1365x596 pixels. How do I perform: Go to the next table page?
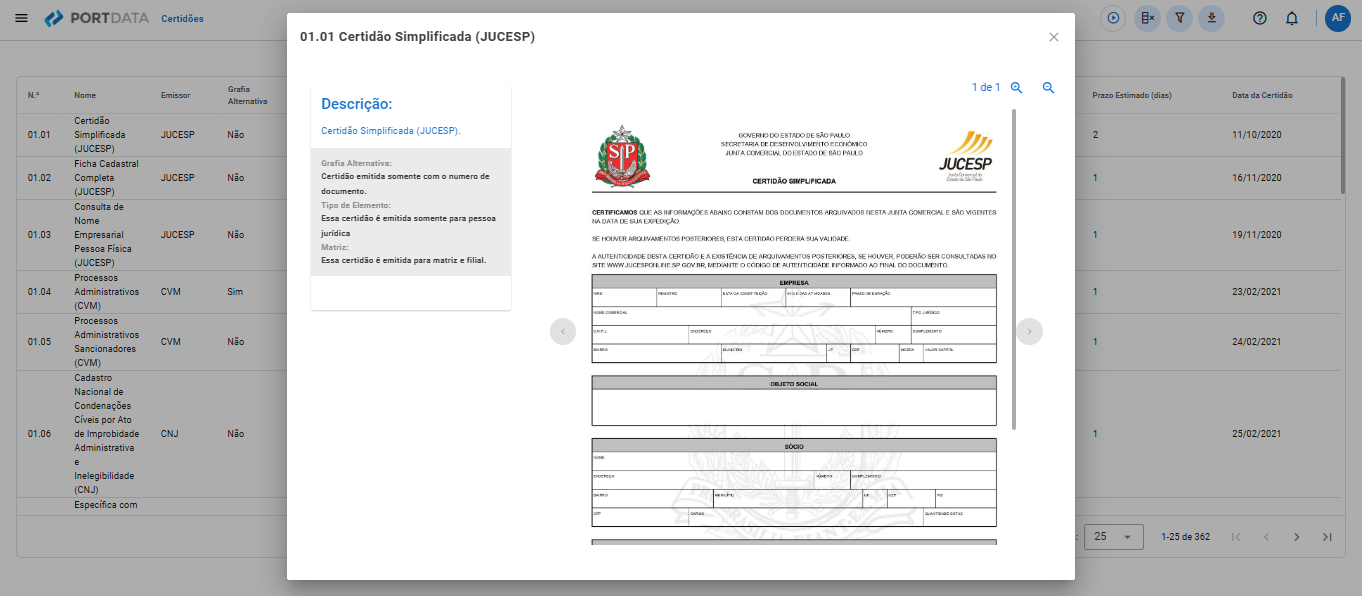coord(1297,537)
